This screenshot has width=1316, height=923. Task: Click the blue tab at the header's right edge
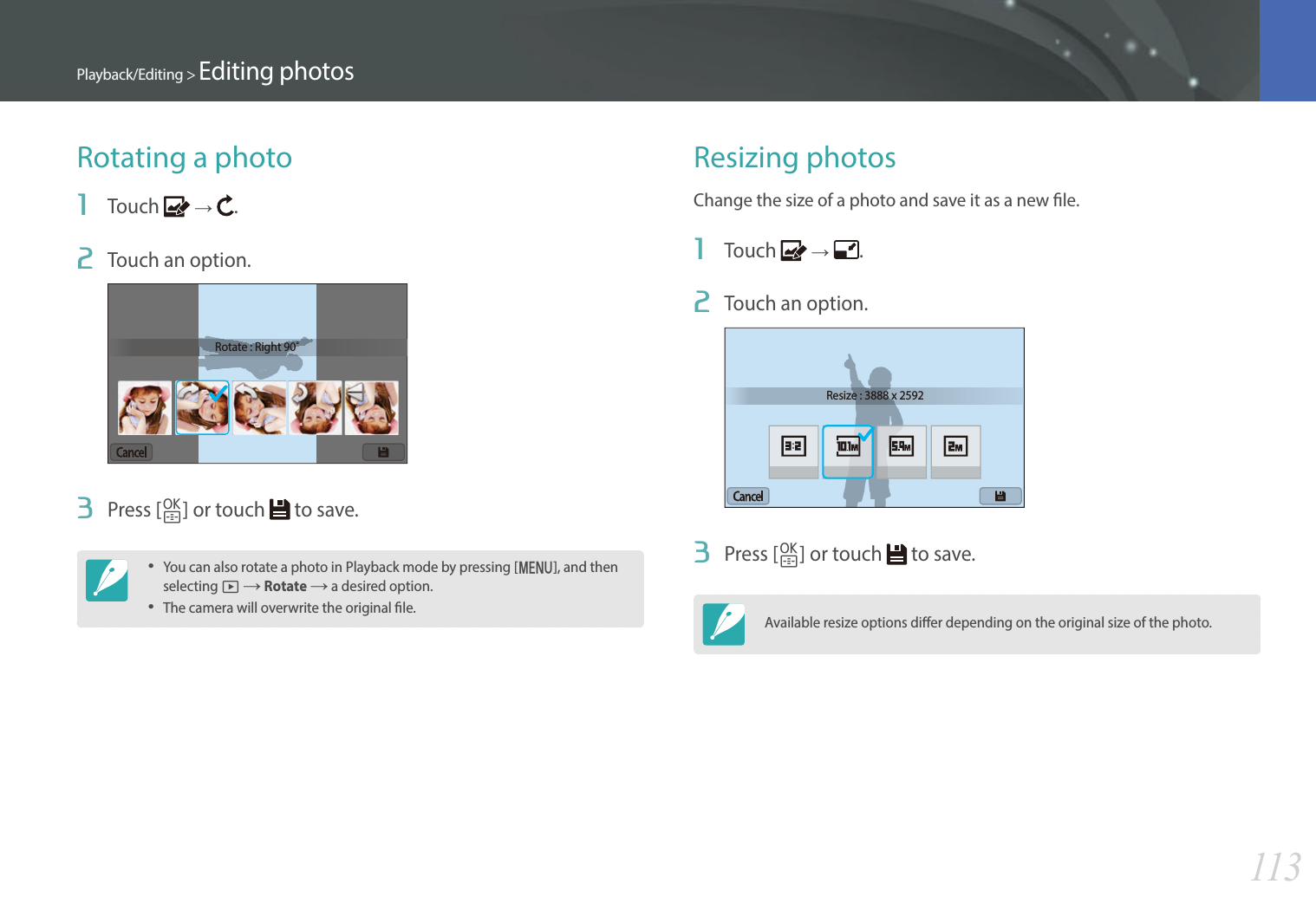pyautogui.click(x=1287, y=50)
